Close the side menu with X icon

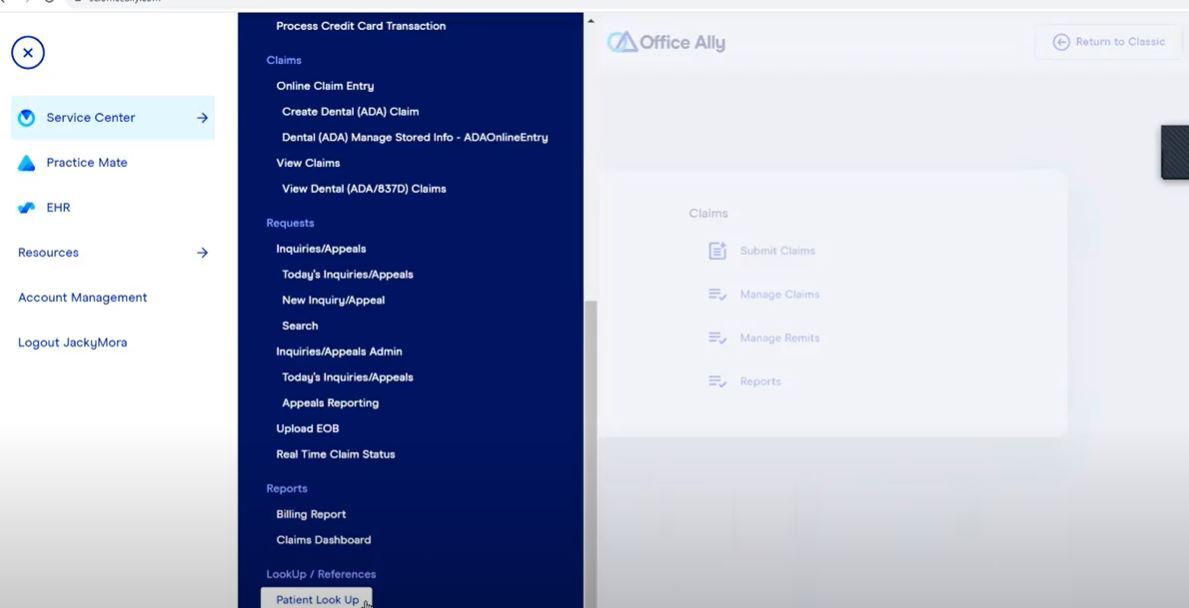(28, 53)
